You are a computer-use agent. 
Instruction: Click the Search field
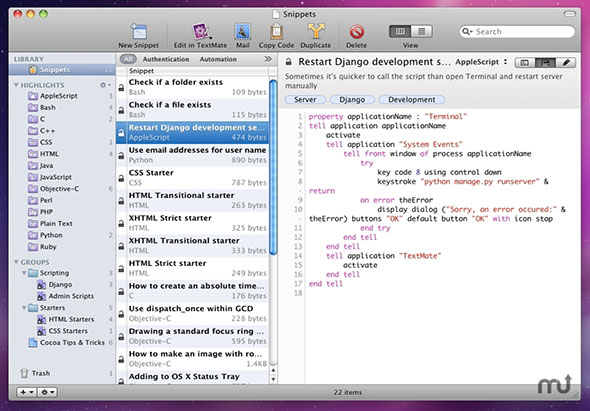click(x=517, y=32)
